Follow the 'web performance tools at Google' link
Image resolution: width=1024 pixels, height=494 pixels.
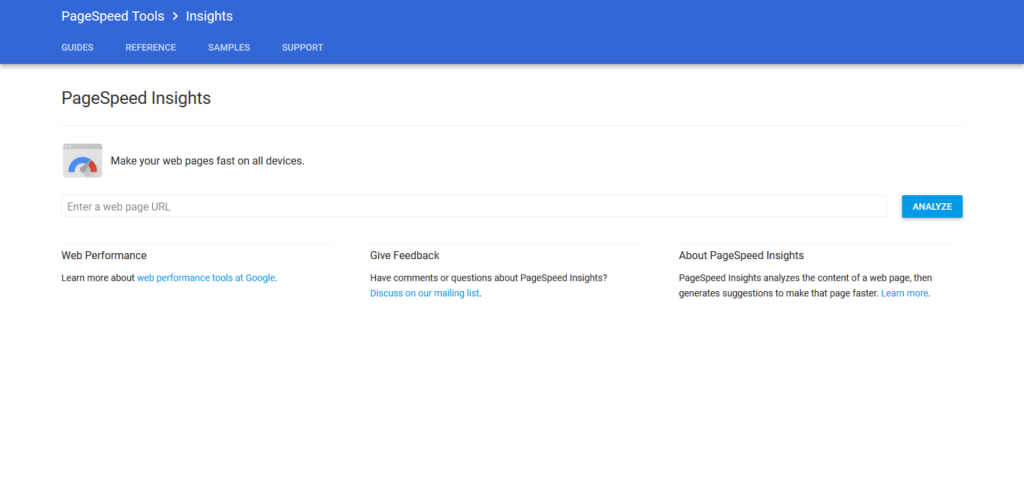(x=206, y=278)
